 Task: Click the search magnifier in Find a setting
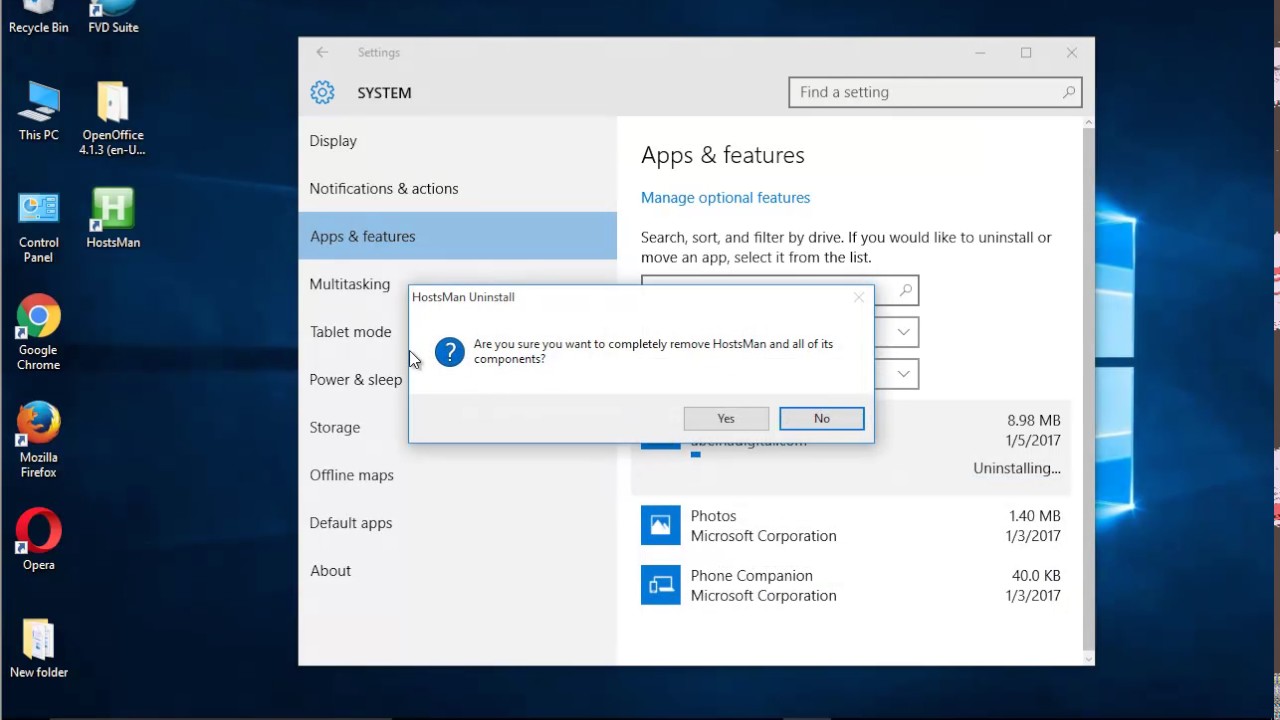pyautogui.click(x=1069, y=92)
